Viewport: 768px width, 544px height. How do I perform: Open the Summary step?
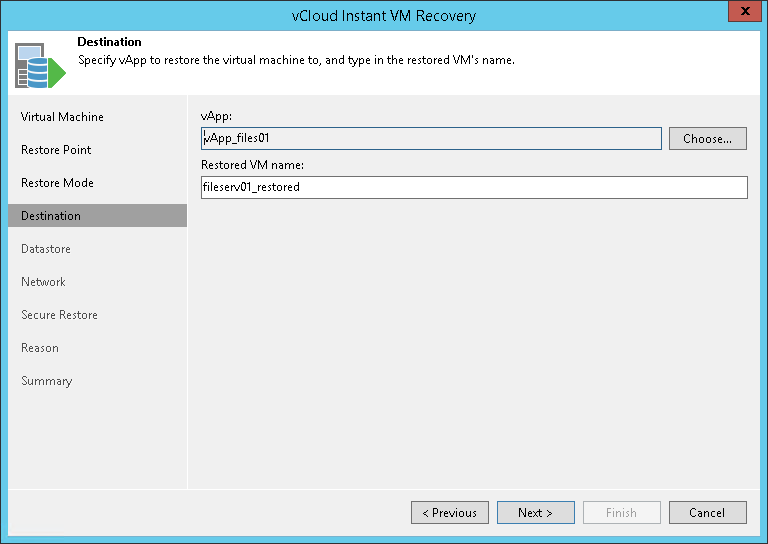tap(46, 381)
